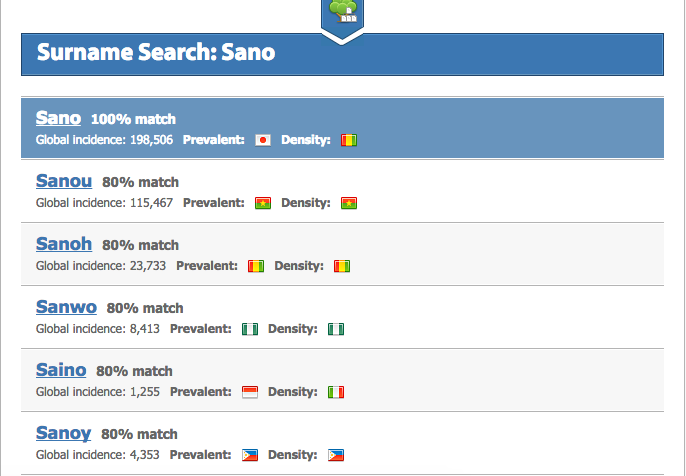Open the Saino surname link
This screenshot has width=686, height=476.
(61, 370)
